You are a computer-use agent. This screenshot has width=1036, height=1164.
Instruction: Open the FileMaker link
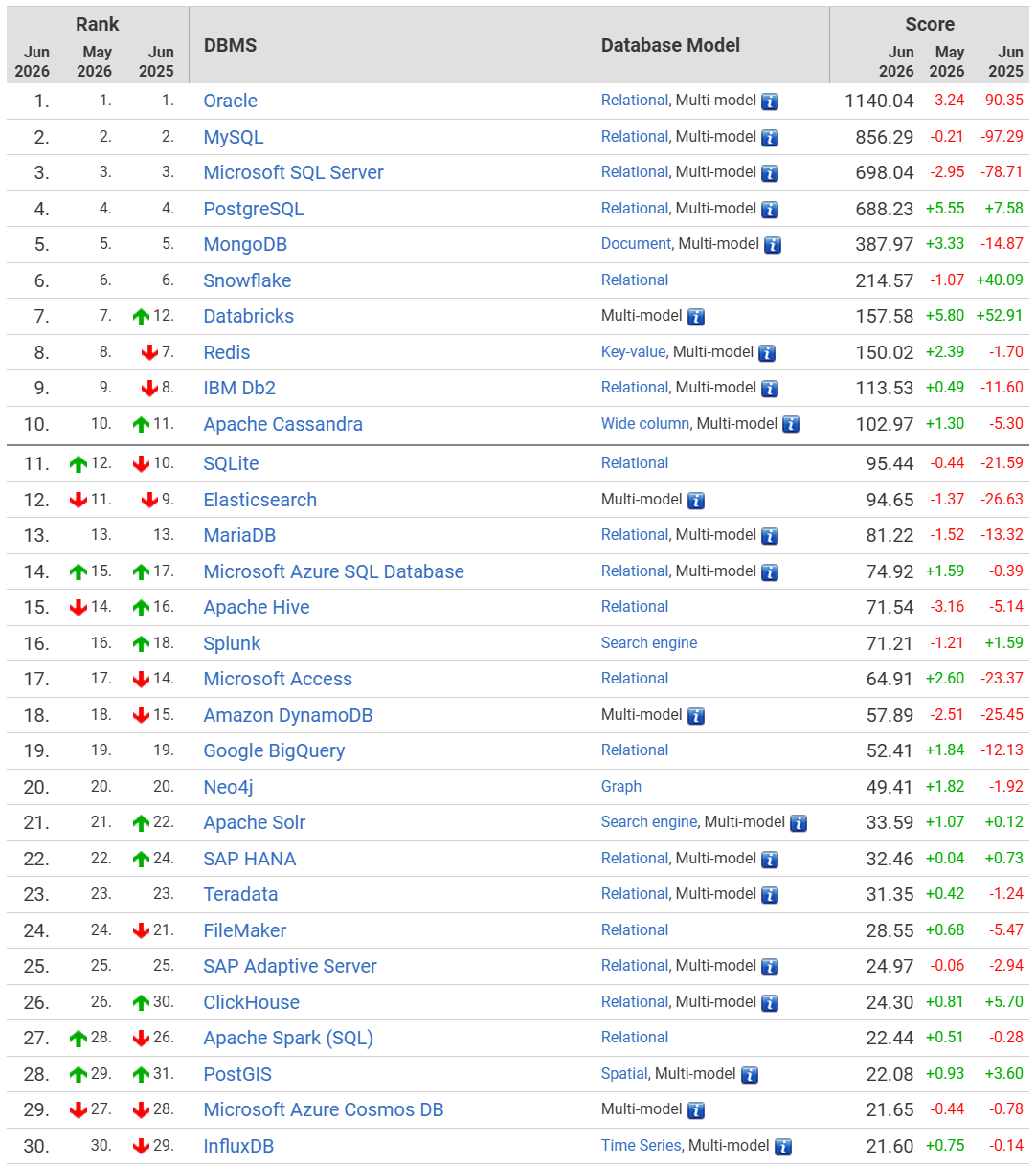(245, 930)
